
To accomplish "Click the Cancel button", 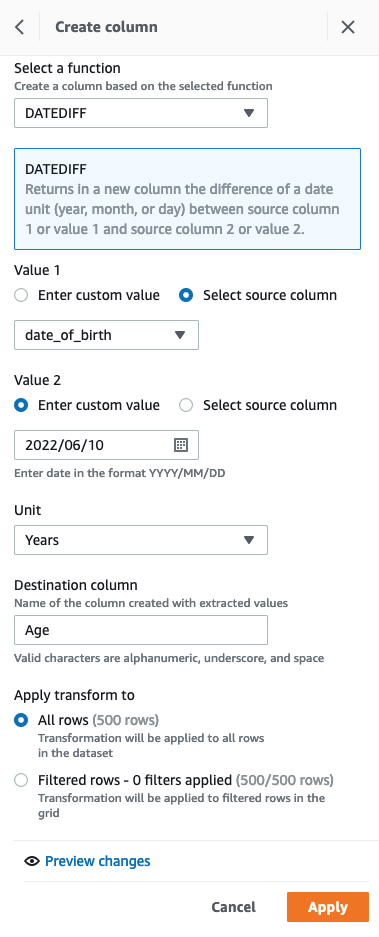I will [x=233, y=907].
